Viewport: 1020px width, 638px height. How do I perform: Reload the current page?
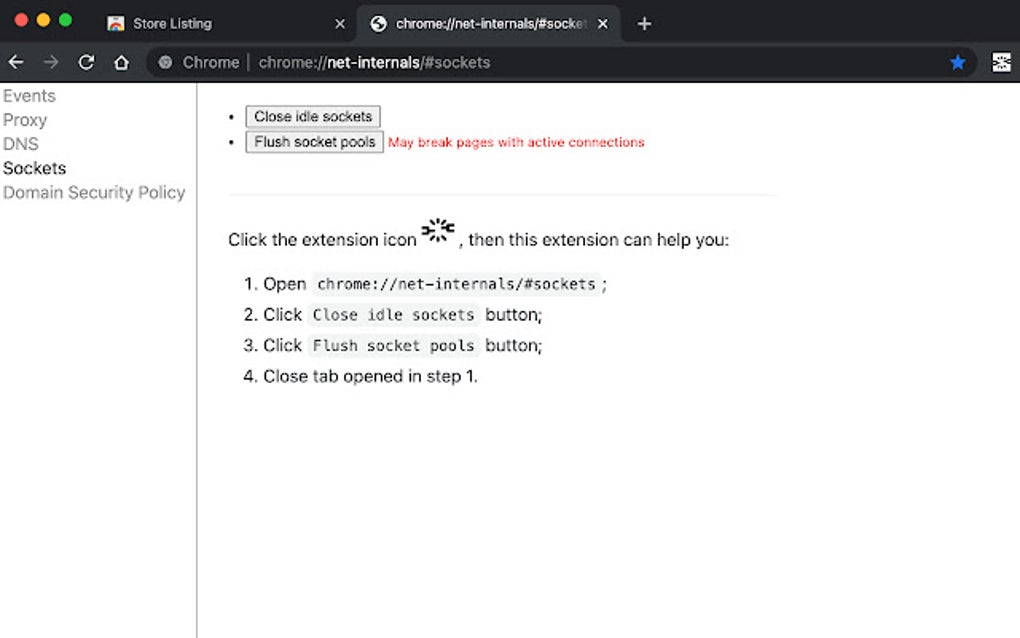(x=86, y=62)
